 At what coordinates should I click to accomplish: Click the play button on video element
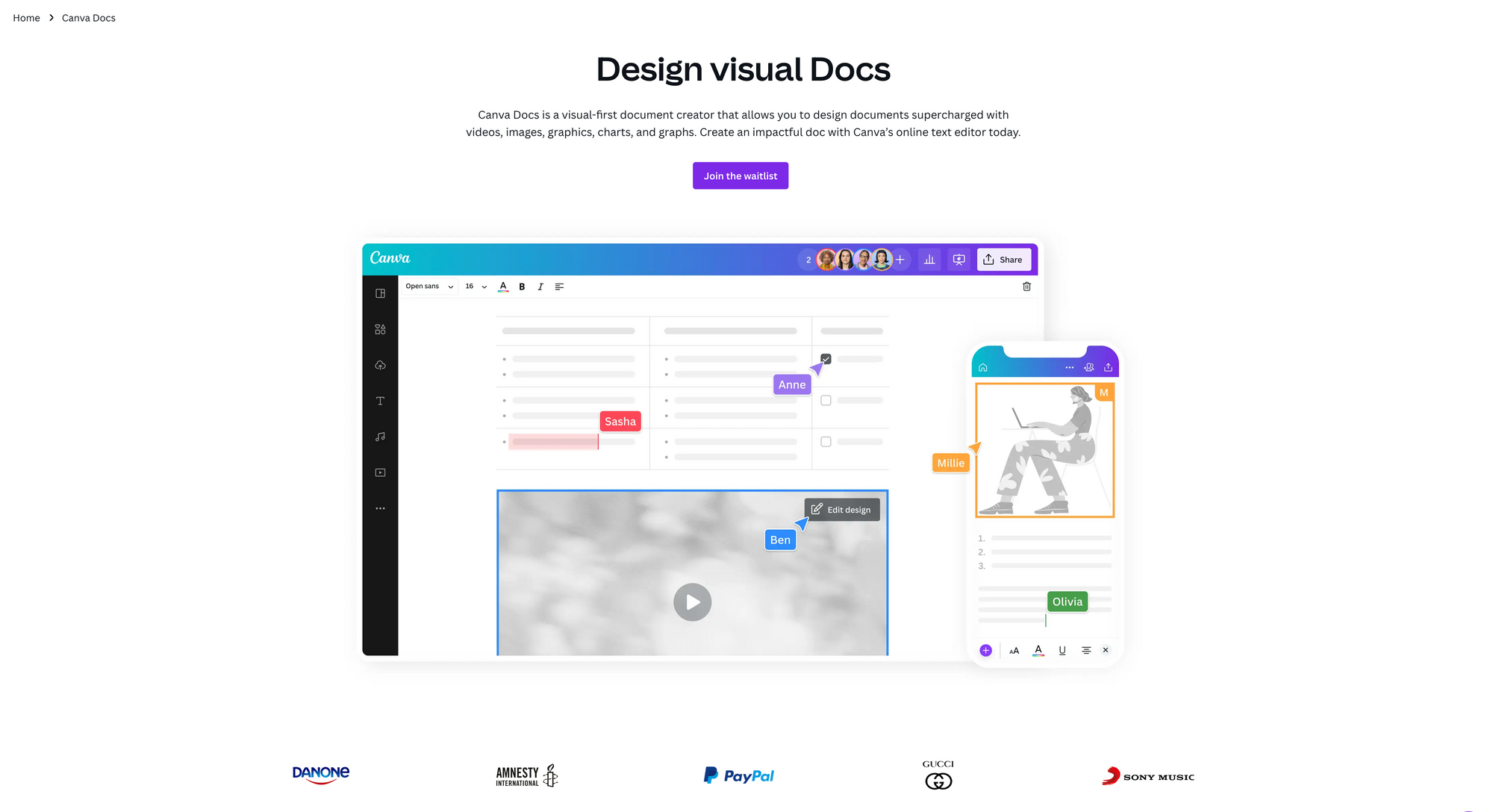click(x=692, y=602)
